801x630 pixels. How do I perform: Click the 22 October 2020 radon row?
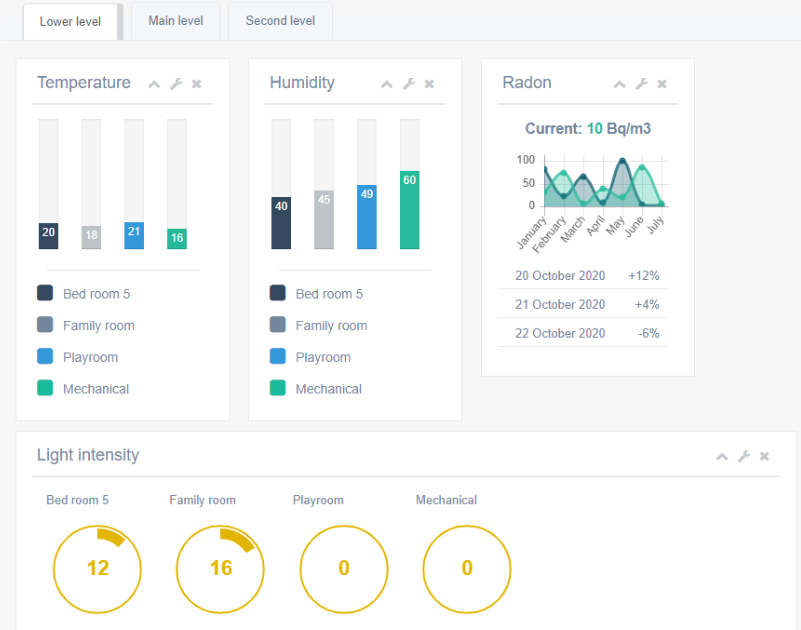583,333
